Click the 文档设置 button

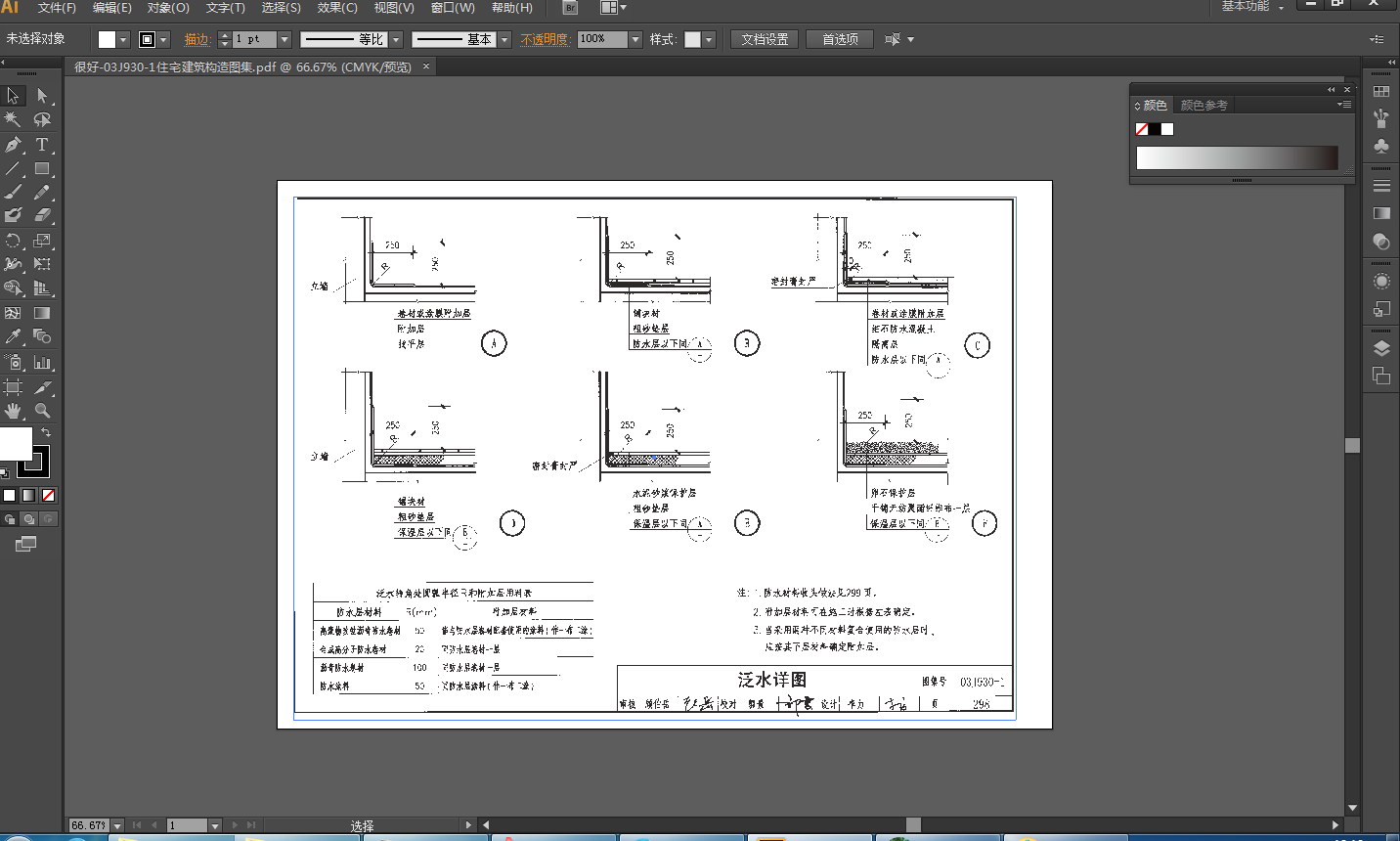765,40
